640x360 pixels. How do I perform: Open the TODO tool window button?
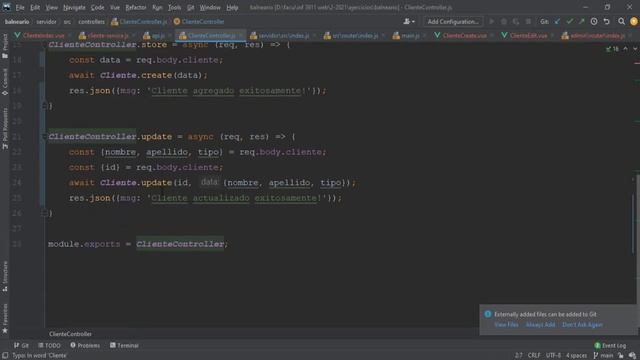[49, 345]
